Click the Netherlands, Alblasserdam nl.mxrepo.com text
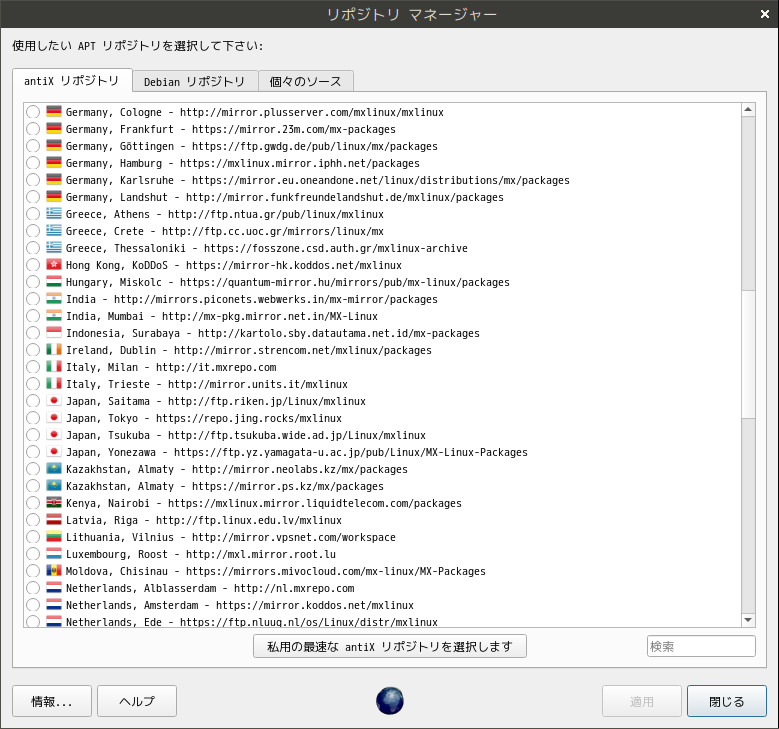 point(210,588)
